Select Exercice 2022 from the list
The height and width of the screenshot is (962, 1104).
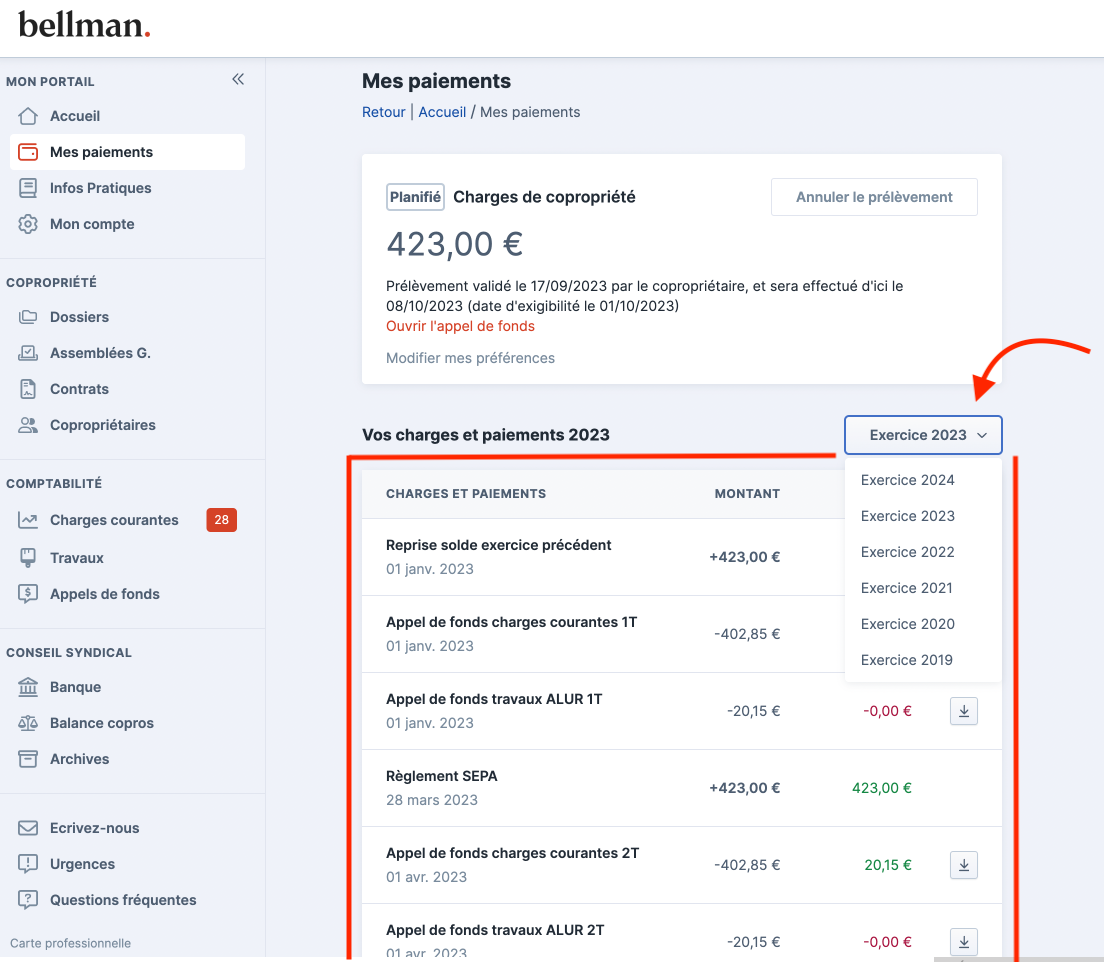(x=907, y=552)
